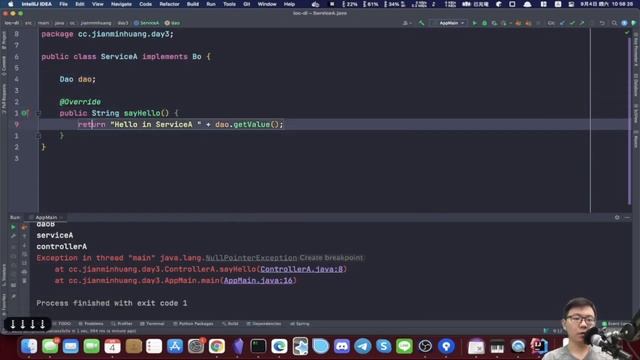
Task: Open the Window menu
Action: coord(267,4)
